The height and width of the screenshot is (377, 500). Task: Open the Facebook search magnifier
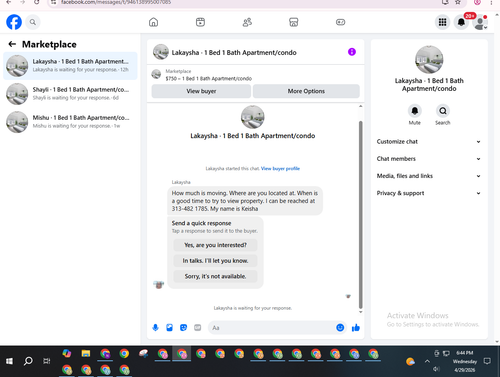click(32, 22)
